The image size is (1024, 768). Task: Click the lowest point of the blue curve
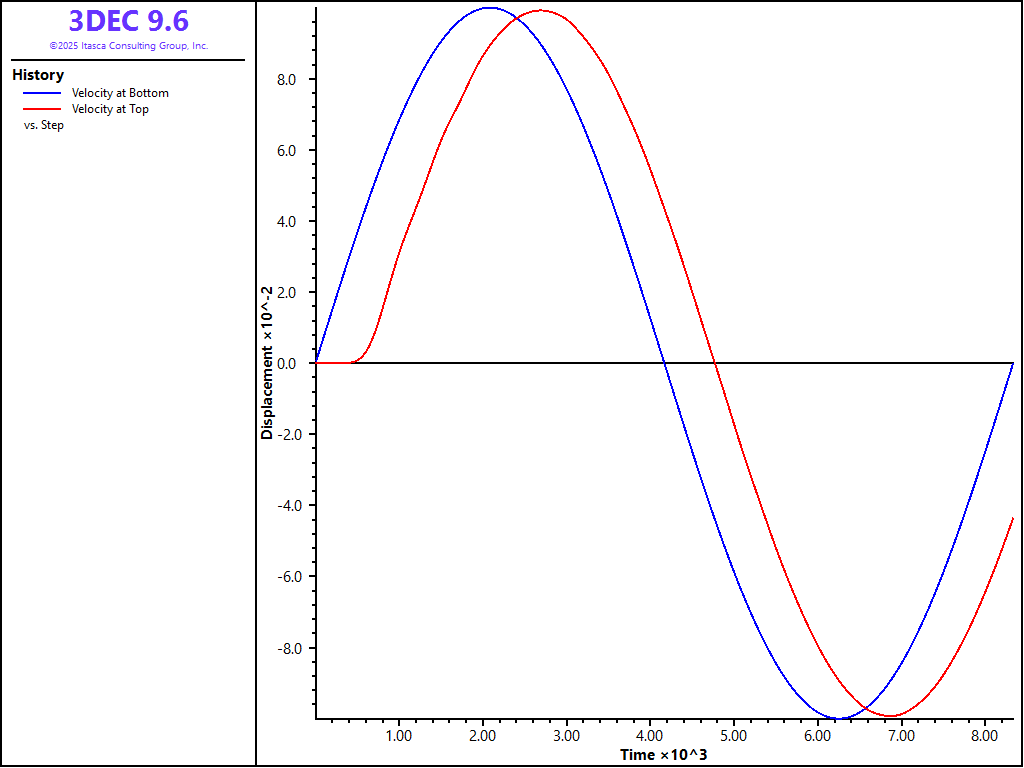pos(839,718)
